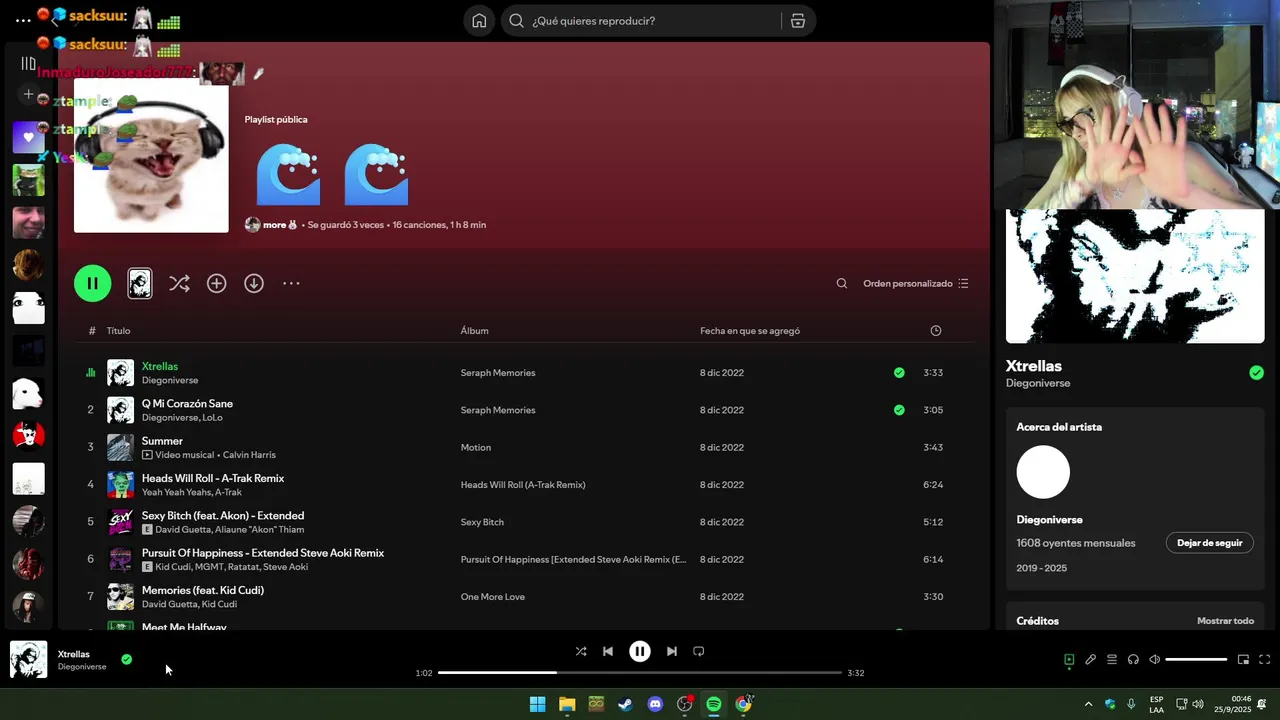Open the Browse icon in search bar
Image resolution: width=1280 pixels, height=720 pixels.
pyautogui.click(x=797, y=21)
